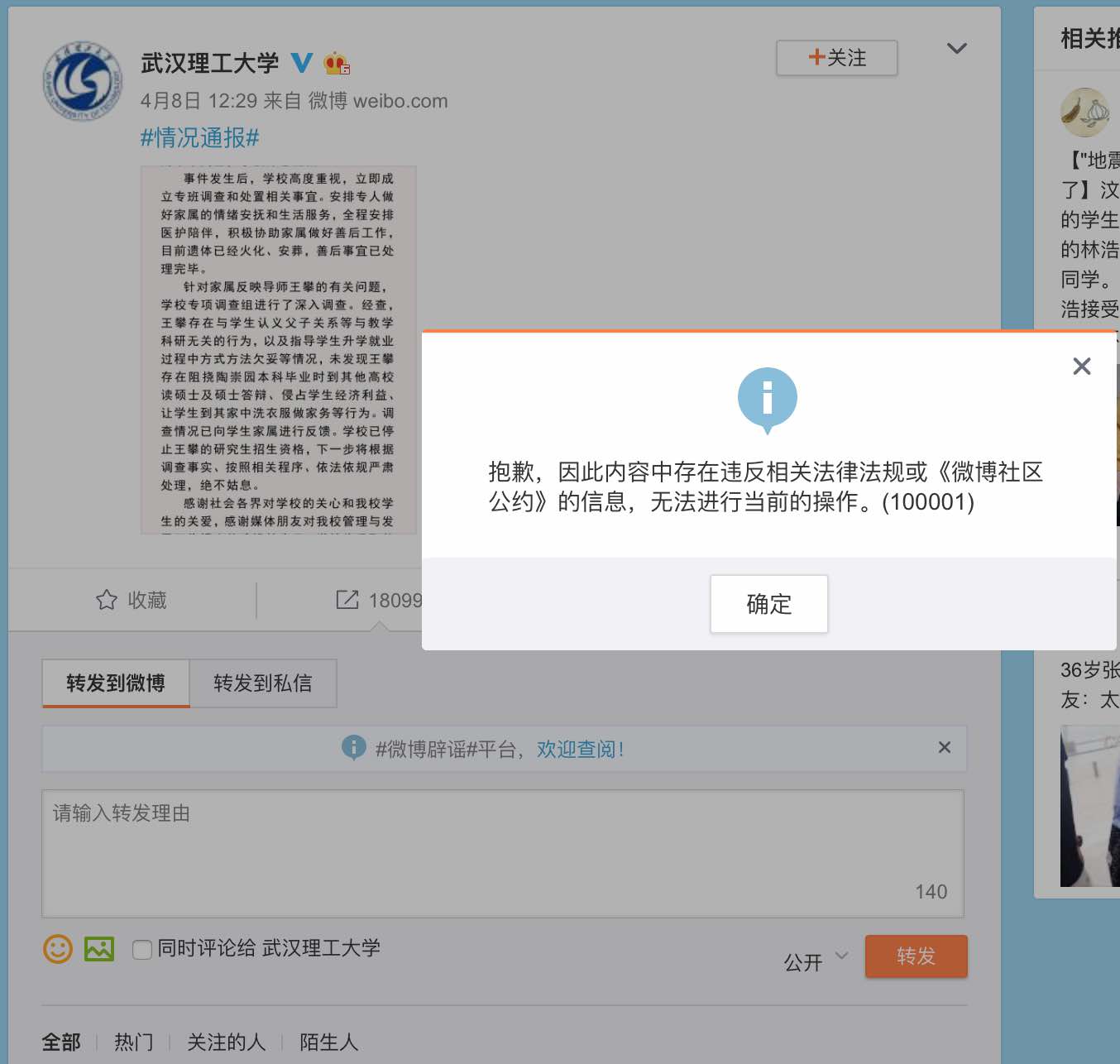Enlarge the statement document image
1120x1064 pixels.
tap(279, 350)
